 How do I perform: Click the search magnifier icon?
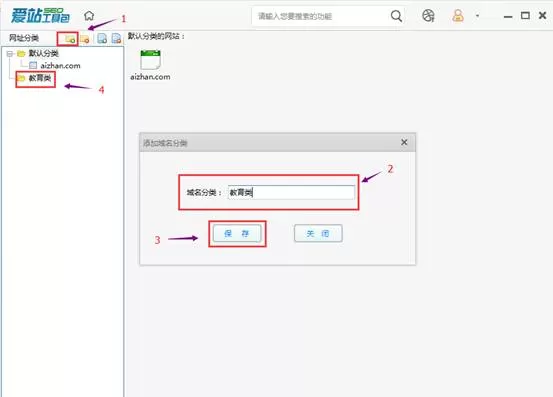pyautogui.click(x=396, y=16)
